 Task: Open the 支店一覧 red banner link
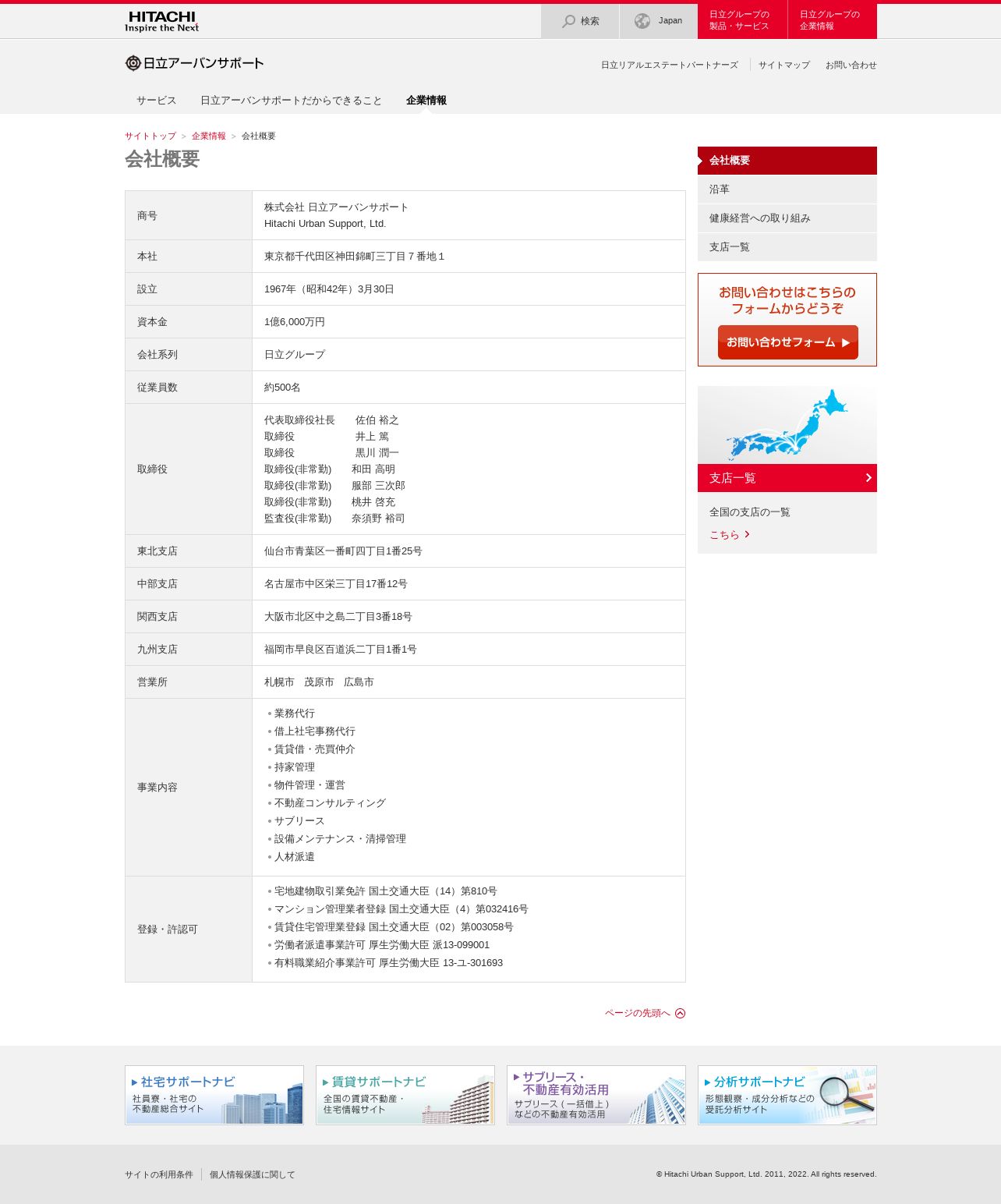coord(787,478)
